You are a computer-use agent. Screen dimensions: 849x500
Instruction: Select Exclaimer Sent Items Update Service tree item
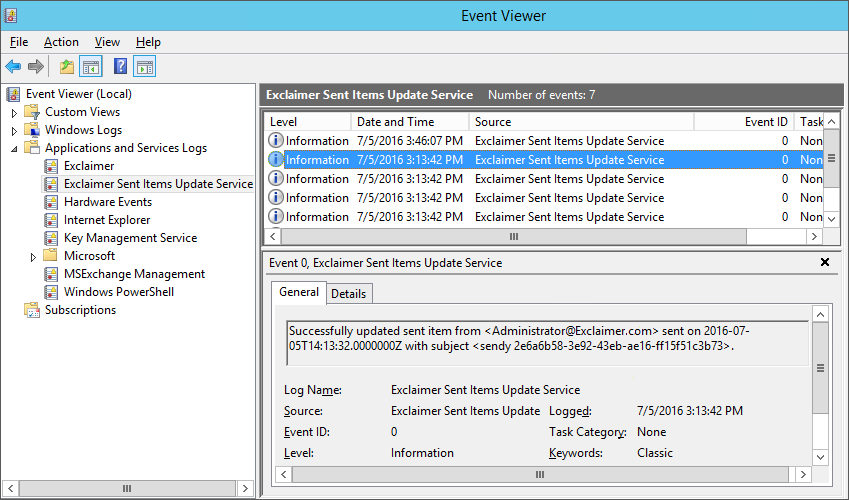158,184
